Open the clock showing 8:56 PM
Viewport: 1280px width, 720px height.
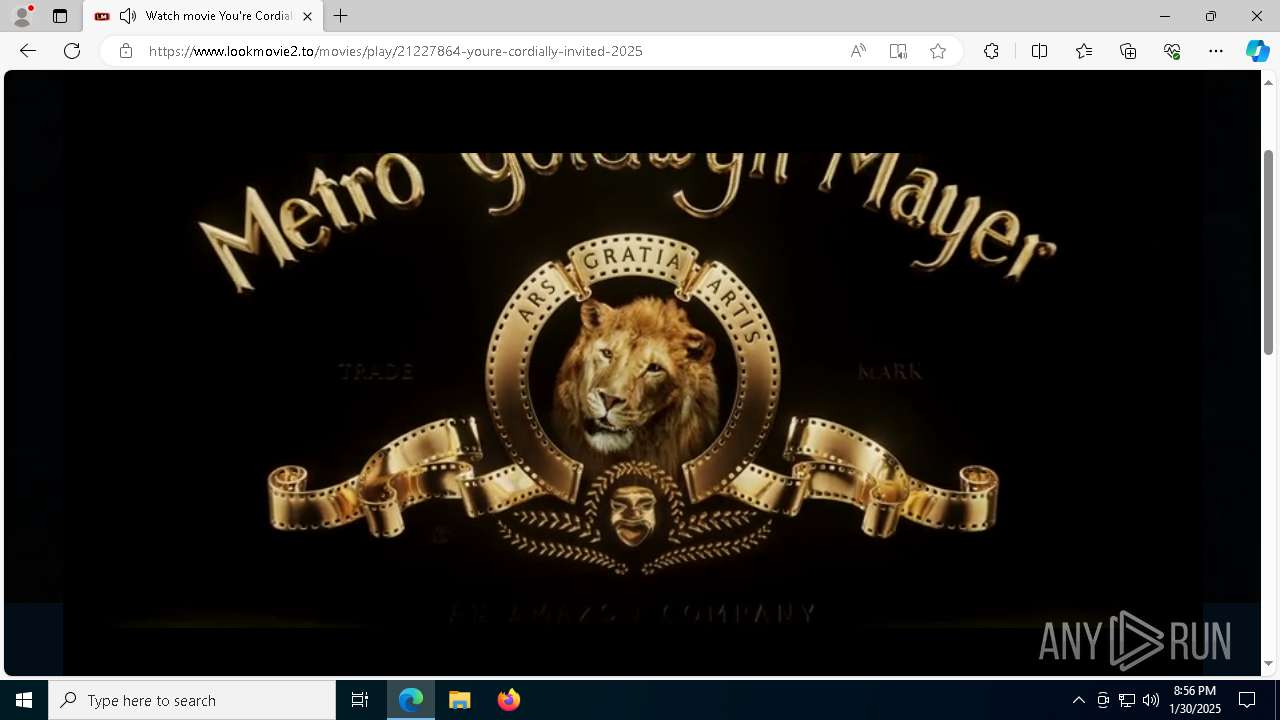1196,700
